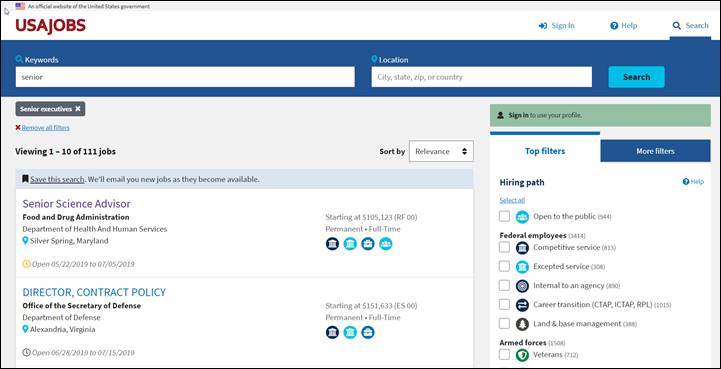Click the Starting at $151,633 salary text
Screen dimensions: 721x369
pyautogui.click(x=371, y=306)
